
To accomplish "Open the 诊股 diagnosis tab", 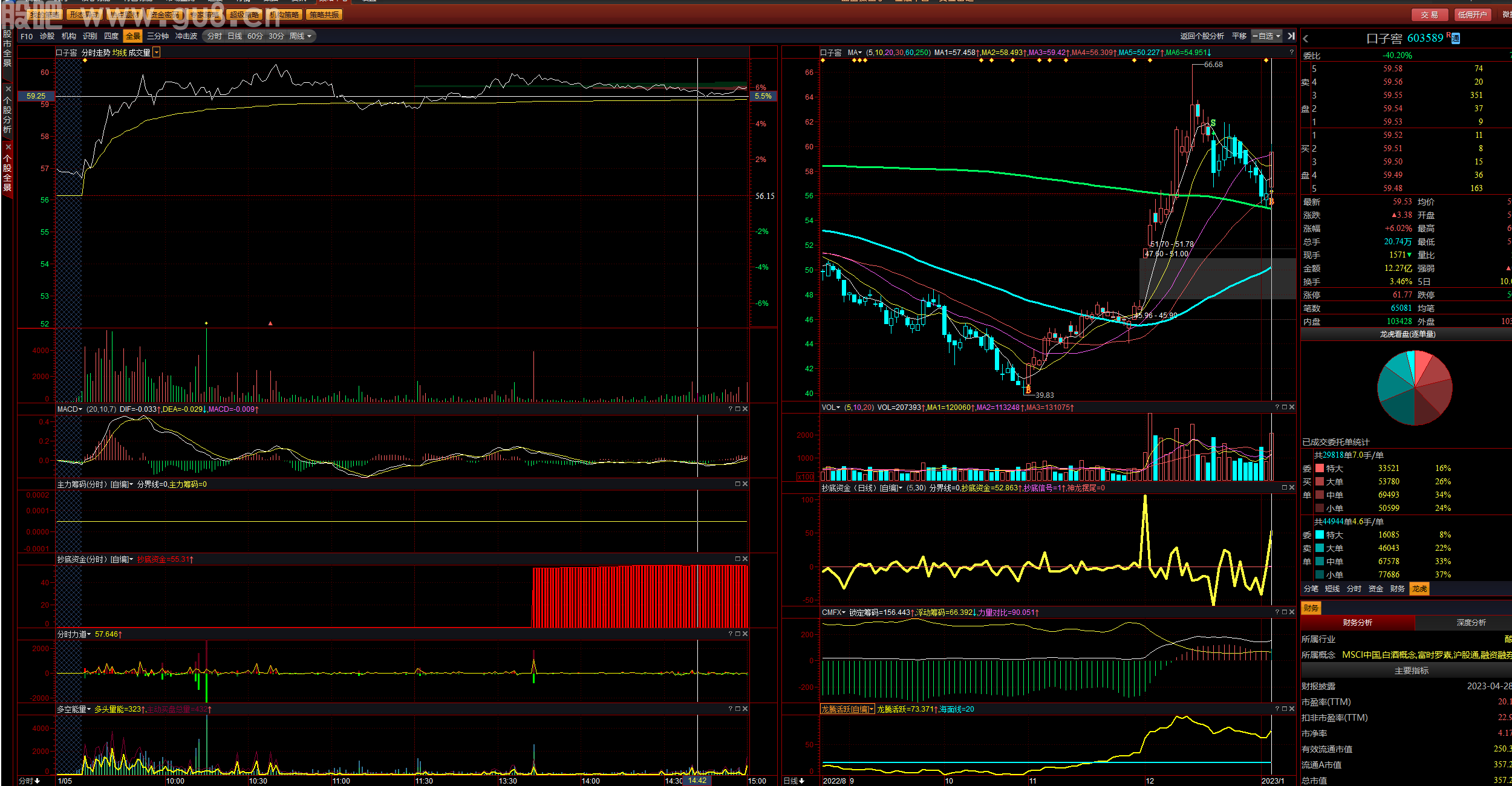I will pyautogui.click(x=47, y=36).
